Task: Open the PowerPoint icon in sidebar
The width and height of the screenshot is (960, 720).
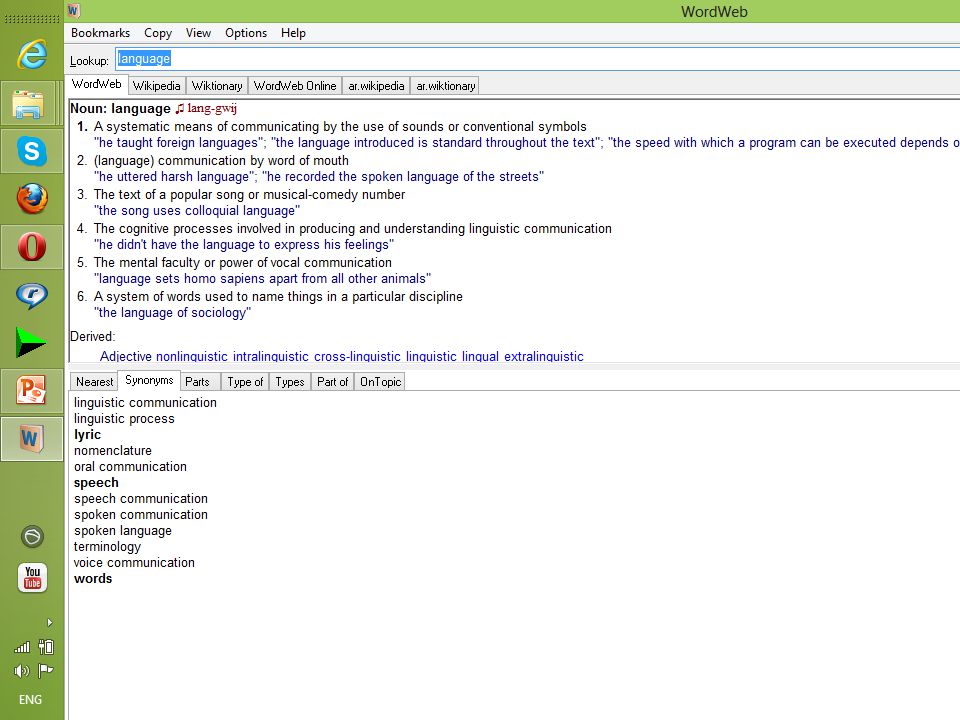Action: tap(32, 391)
